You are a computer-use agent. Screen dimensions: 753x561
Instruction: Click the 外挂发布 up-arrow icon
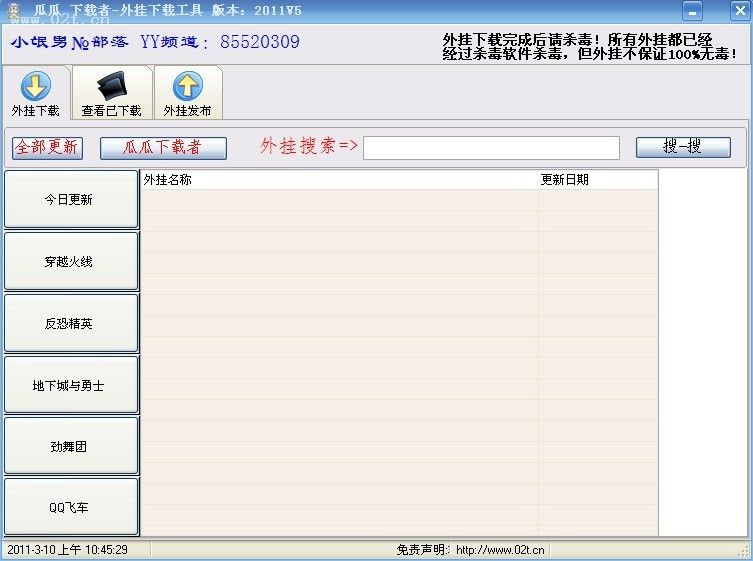[187, 86]
